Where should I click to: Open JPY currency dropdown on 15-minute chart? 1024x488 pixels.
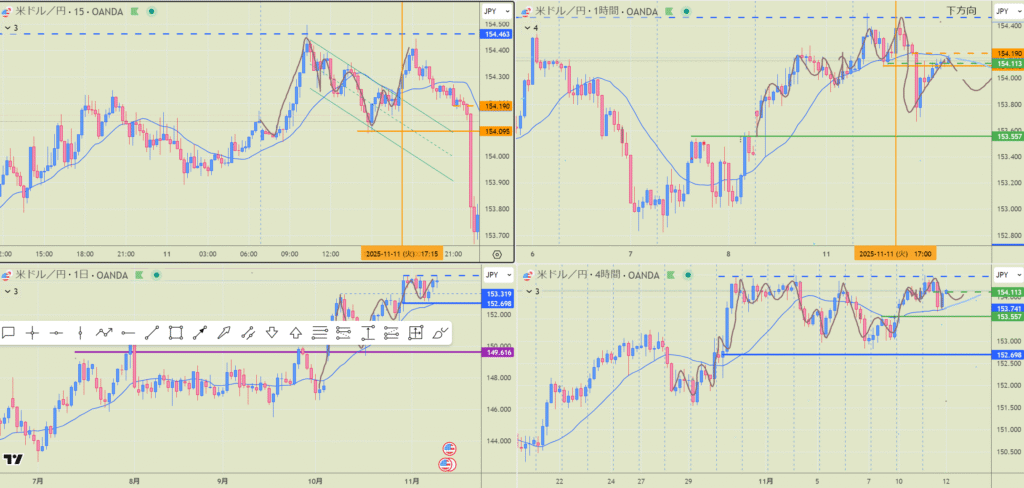[x=494, y=10]
